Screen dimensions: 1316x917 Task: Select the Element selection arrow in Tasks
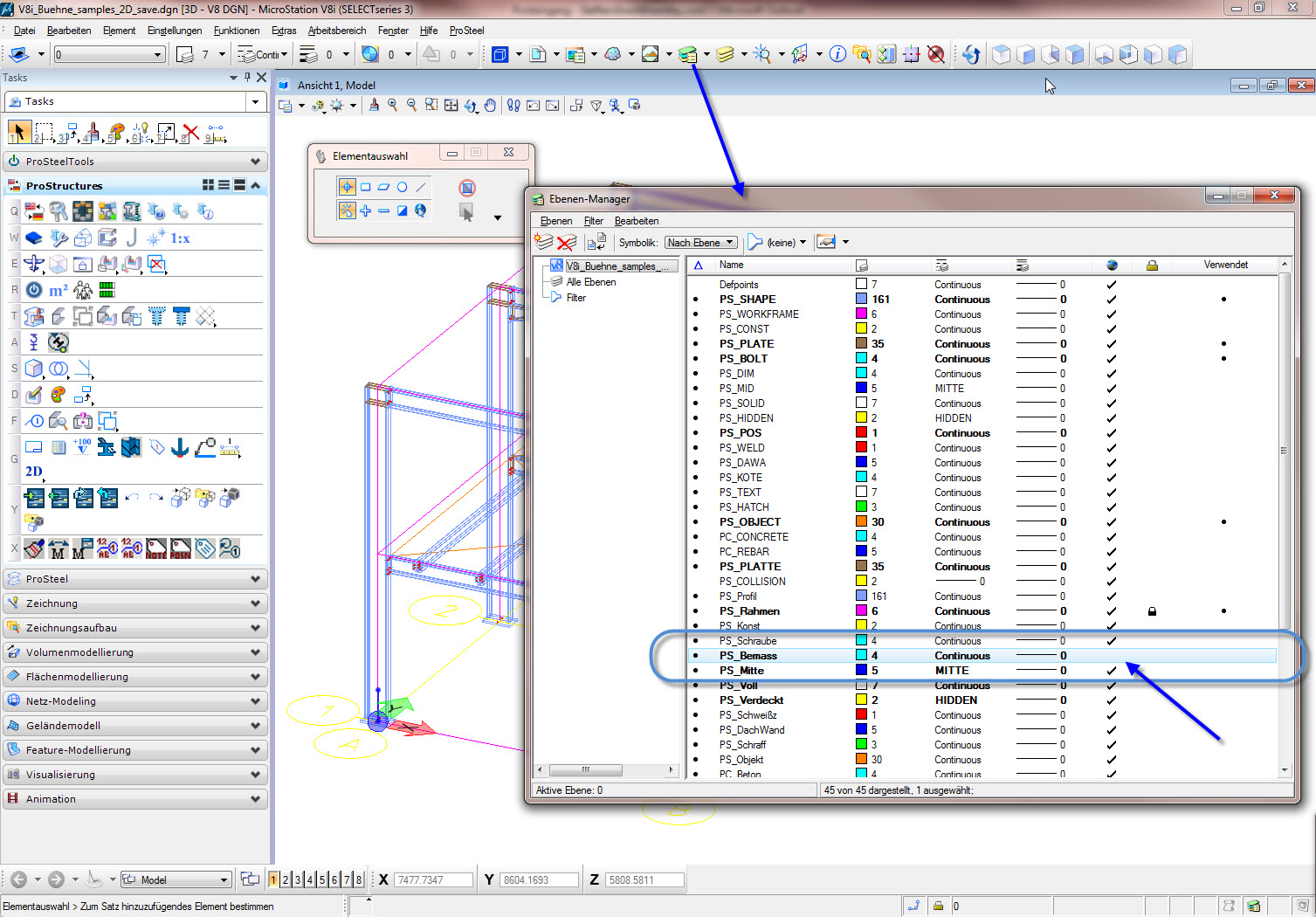click(x=17, y=133)
